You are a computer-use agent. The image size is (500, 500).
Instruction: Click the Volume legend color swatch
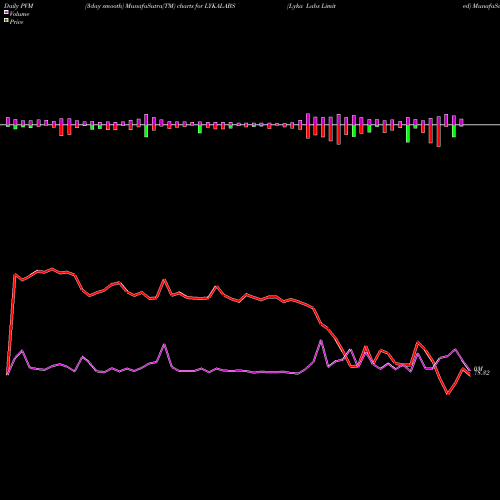[6, 13]
